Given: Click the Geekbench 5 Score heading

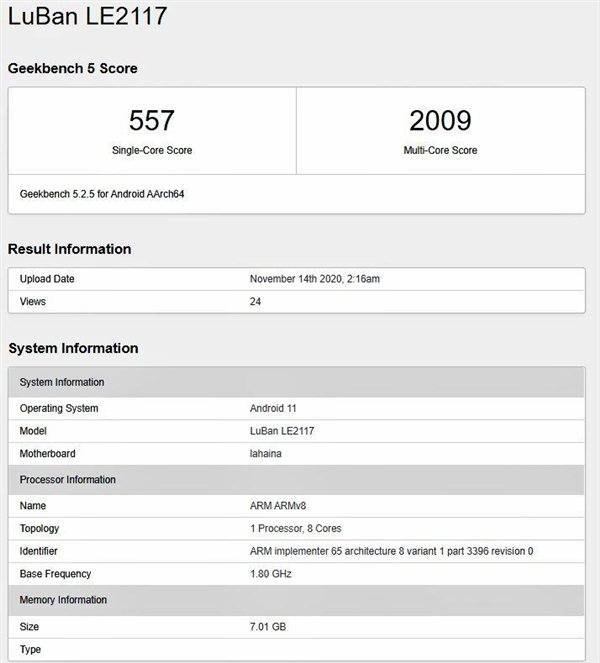Looking at the screenshot, I should (x=73, y=69).
